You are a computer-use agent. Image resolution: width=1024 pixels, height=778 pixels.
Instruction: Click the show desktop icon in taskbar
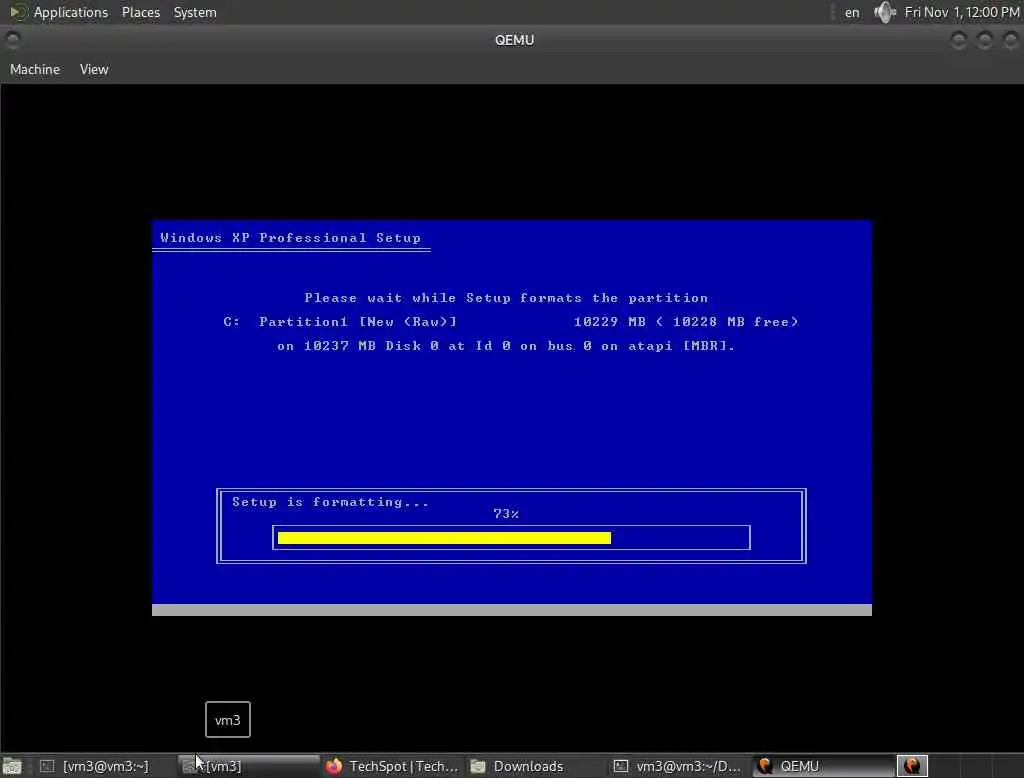(12, 766)
